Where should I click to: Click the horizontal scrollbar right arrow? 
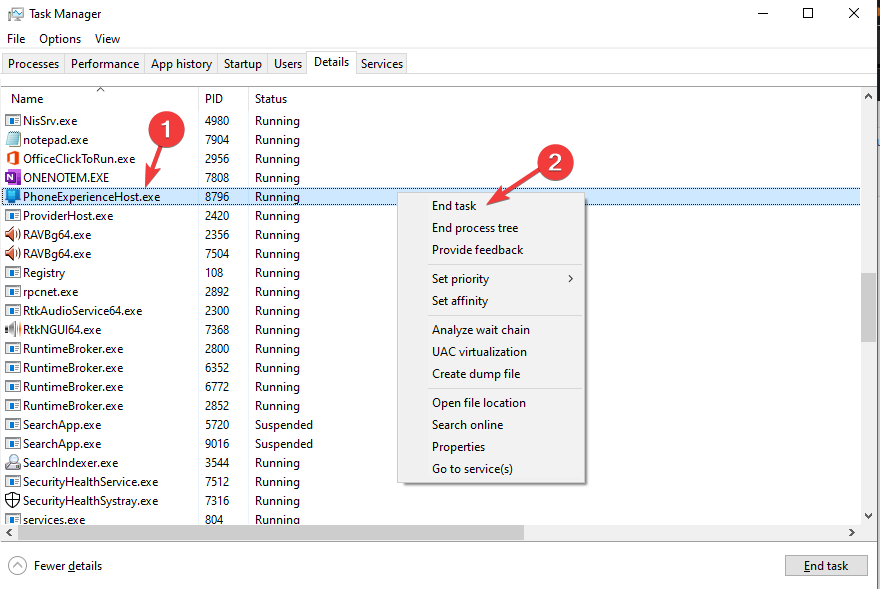pyautogui.click(x=851, y=533)
